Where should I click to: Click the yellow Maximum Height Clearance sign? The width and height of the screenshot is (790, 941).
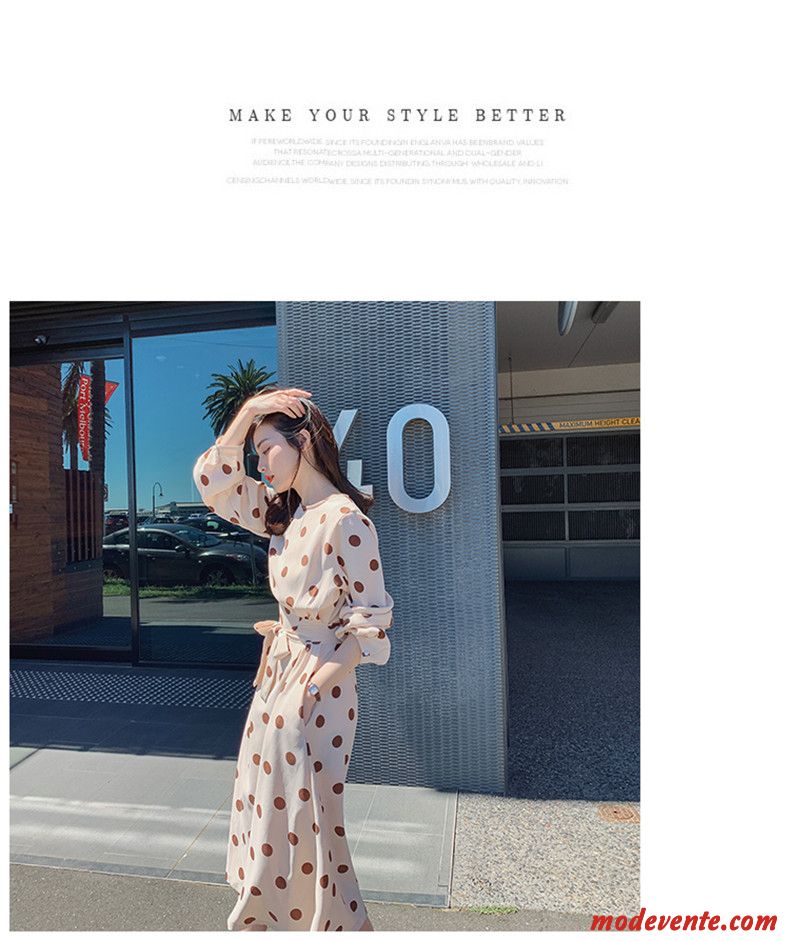(570, 425)
